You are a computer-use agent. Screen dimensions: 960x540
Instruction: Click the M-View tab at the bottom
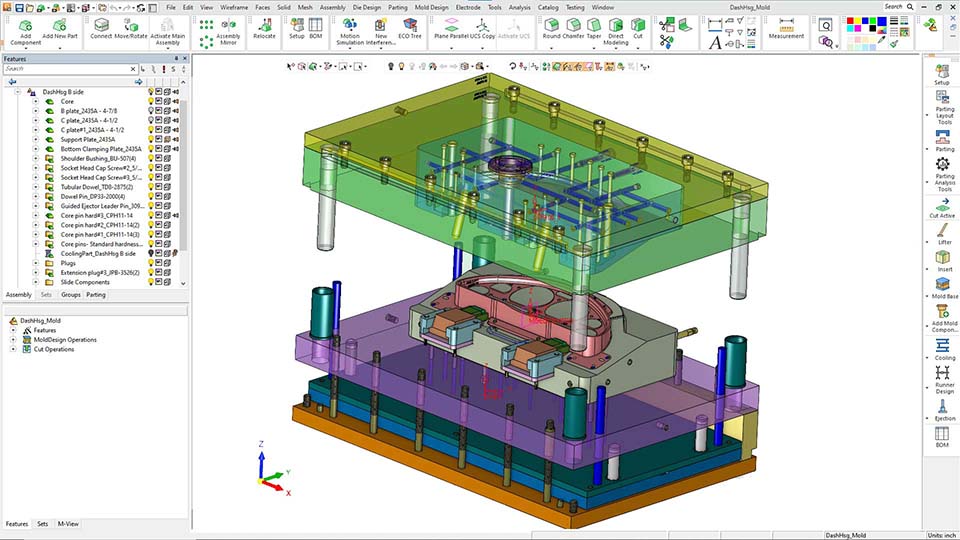pyautogui.click(x=68, y=524)
